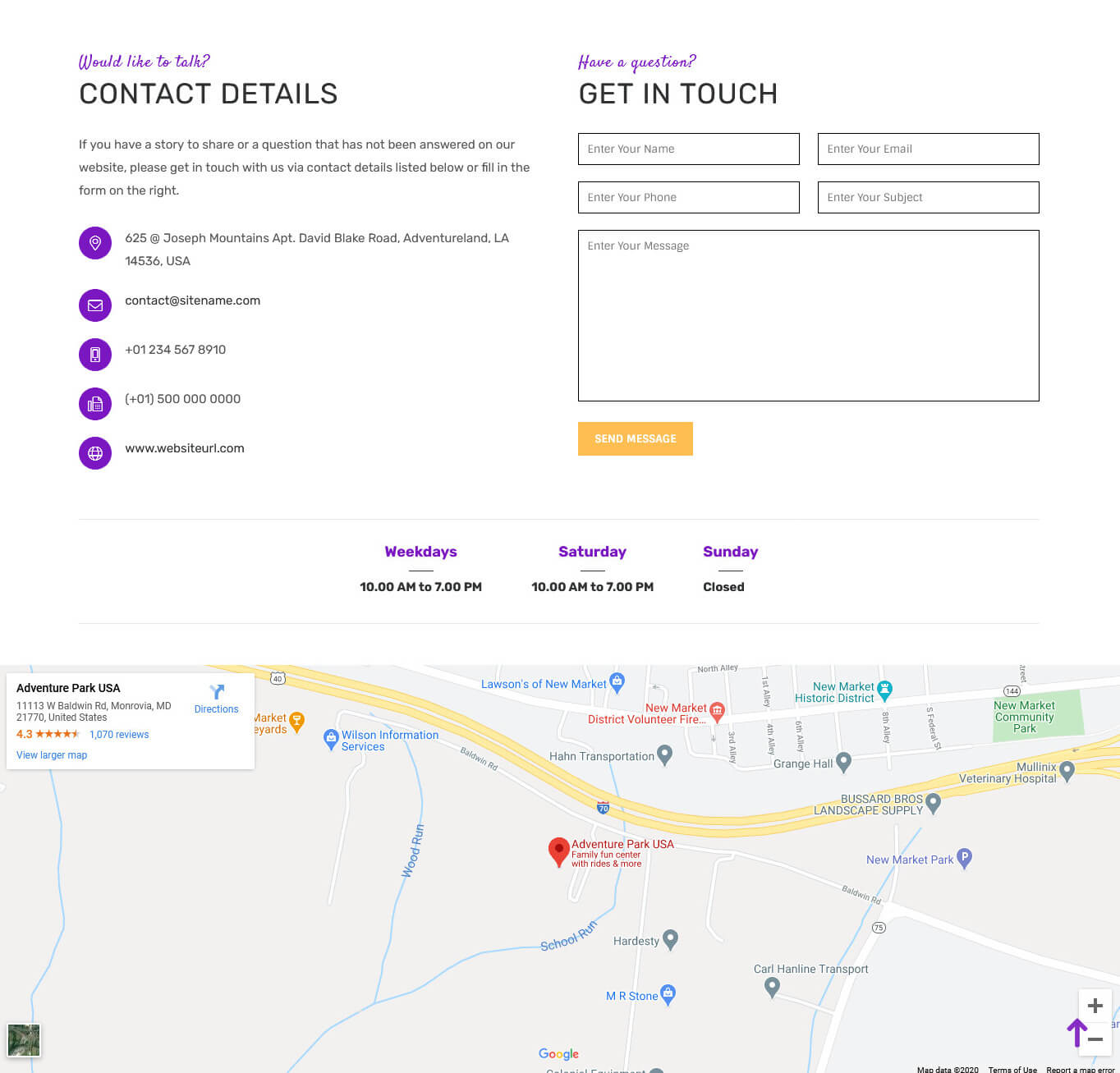Click the purple globe website icon
The width and height of the screenshot is (1120, 1073).
point(95,453)
